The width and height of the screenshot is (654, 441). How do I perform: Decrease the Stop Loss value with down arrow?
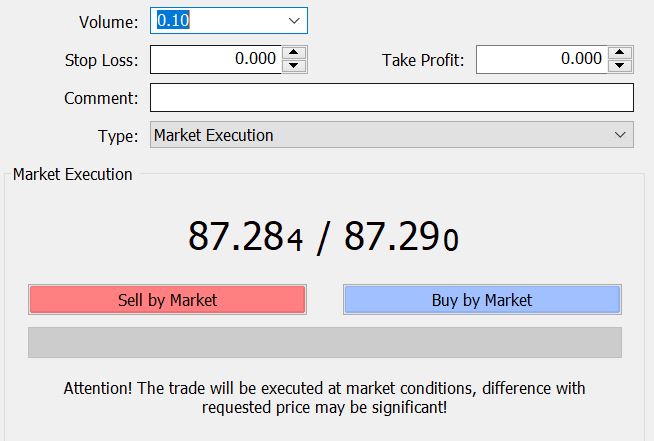tap(294, 66)
